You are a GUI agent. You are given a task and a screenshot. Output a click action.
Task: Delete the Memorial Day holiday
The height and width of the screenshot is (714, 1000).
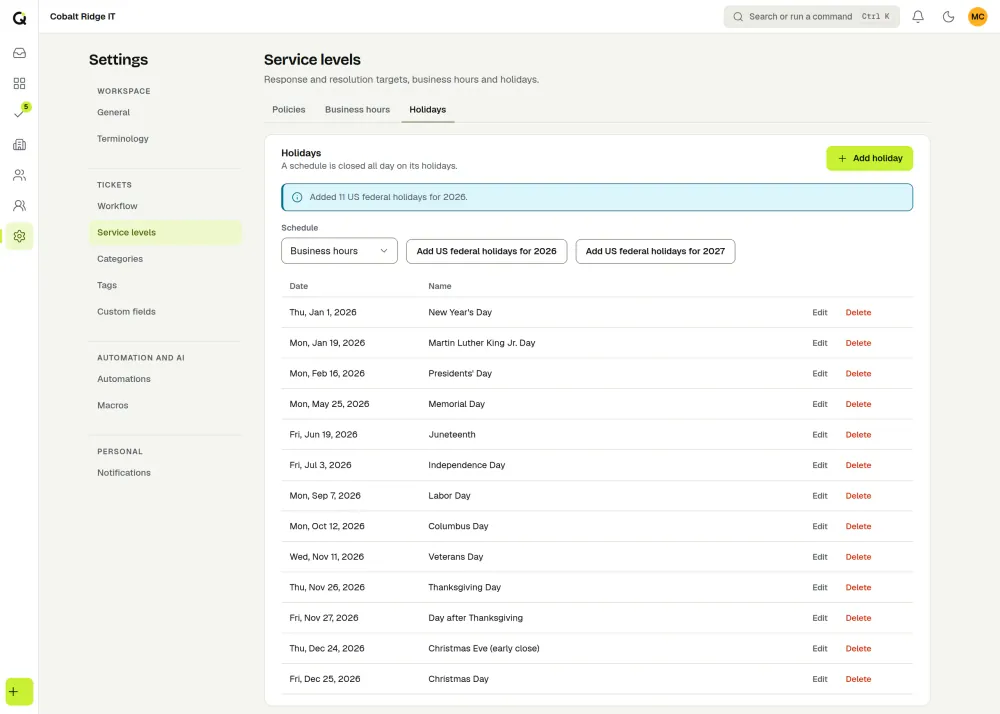pyautogui.click(x=858, y=404)
